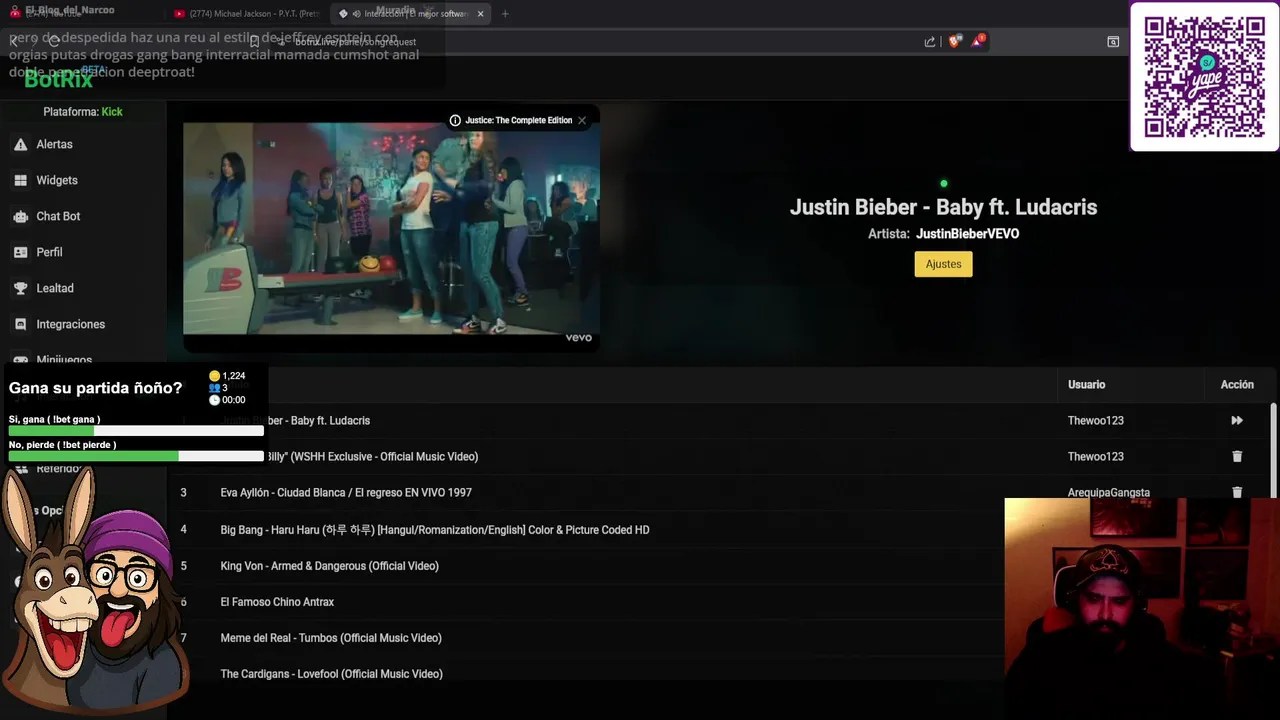Viewport: 1280px width, 720px height.
Task: Select queue row Justin Bieber - Baby ft. Ludacris
Action: [x=720, y=421]
